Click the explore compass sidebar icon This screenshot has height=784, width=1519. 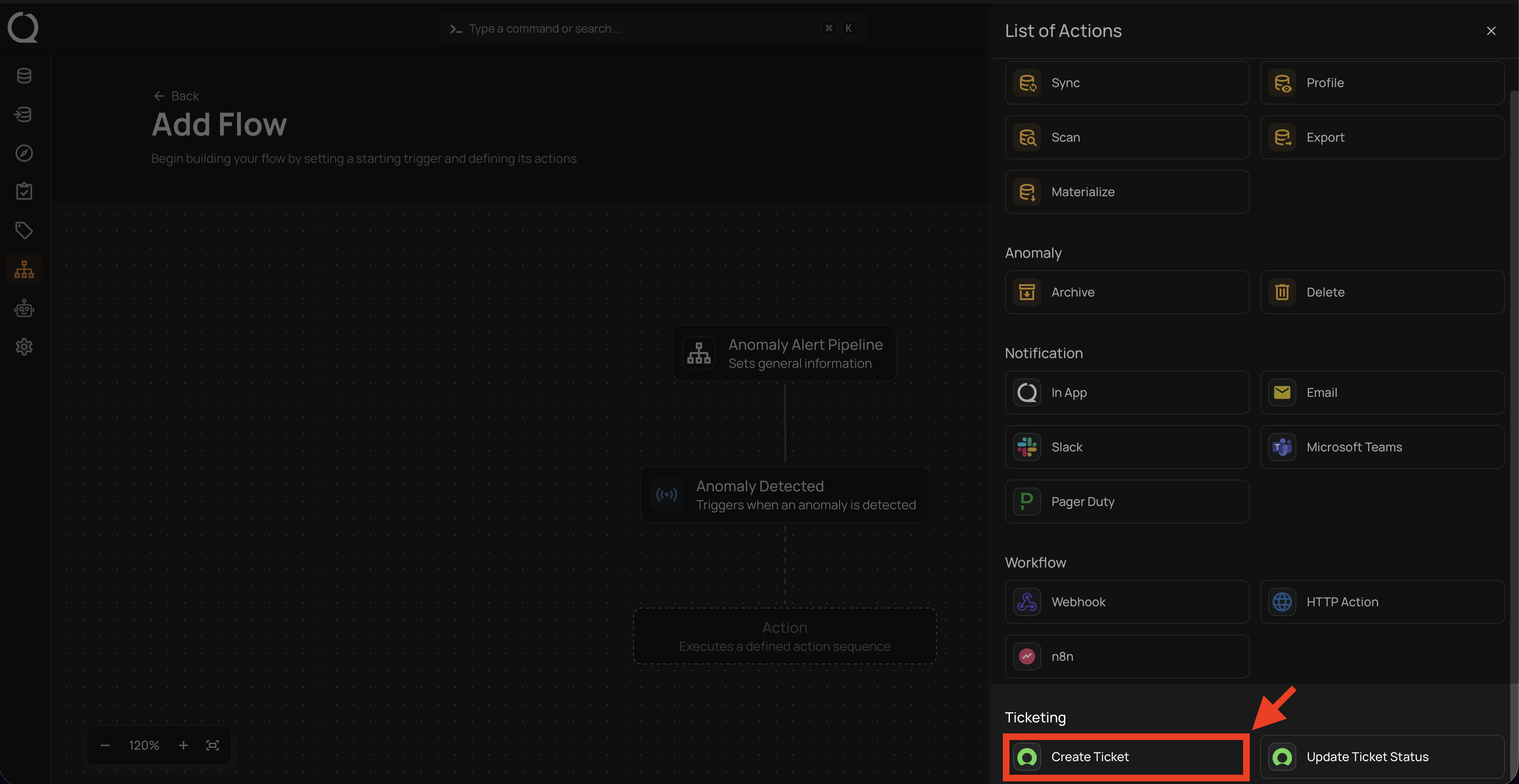24,153
